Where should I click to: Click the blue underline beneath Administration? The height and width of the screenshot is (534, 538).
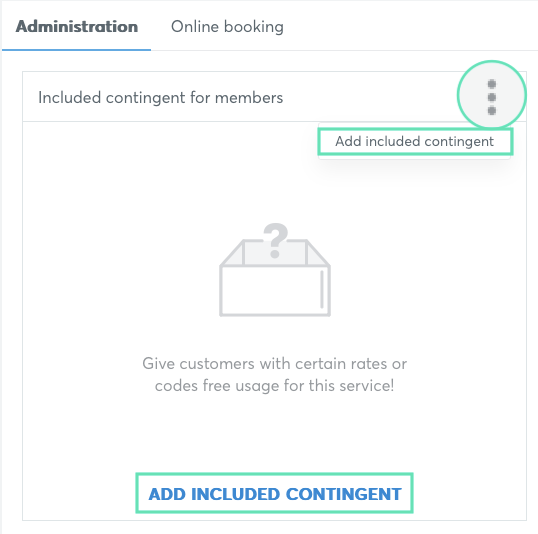click(76, 50)
